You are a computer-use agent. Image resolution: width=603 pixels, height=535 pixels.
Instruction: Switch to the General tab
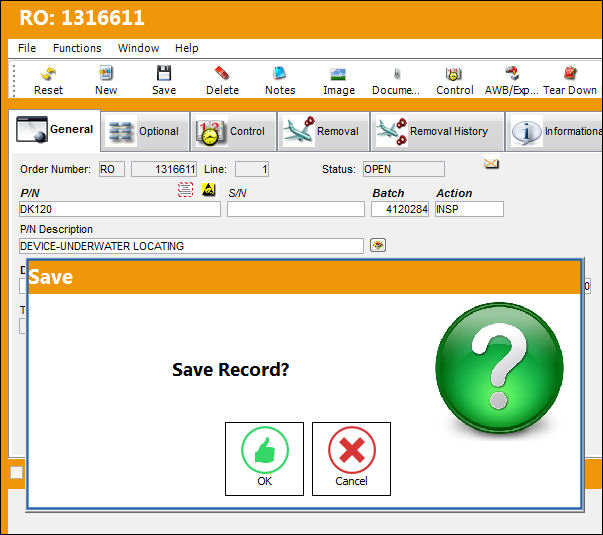[x=55, y=130]
